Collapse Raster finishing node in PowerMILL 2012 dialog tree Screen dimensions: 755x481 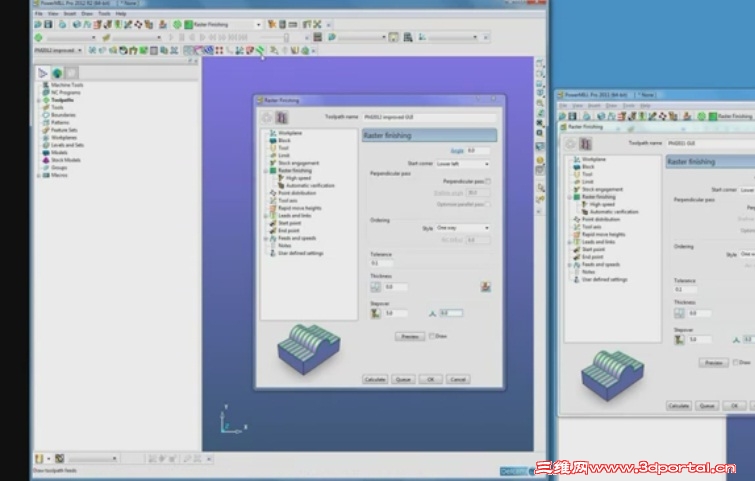[266, 170]
